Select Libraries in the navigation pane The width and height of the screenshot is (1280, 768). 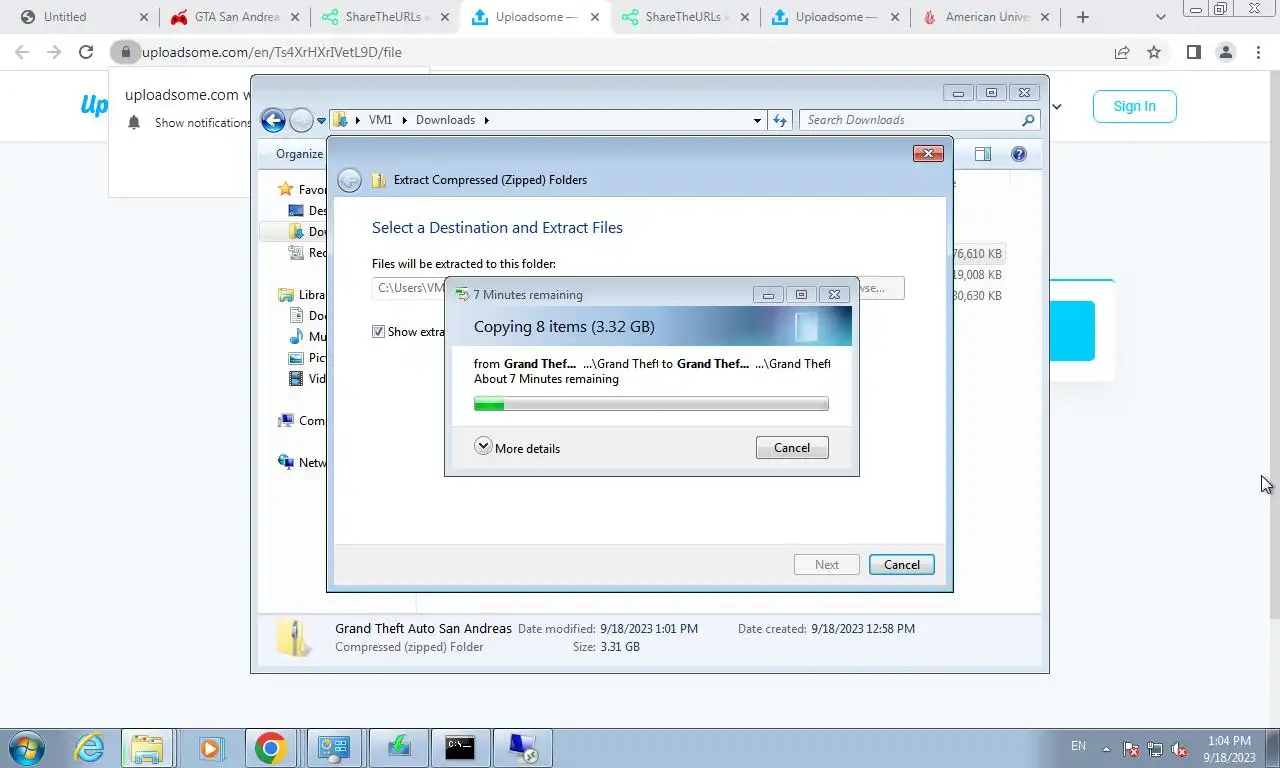303,295
